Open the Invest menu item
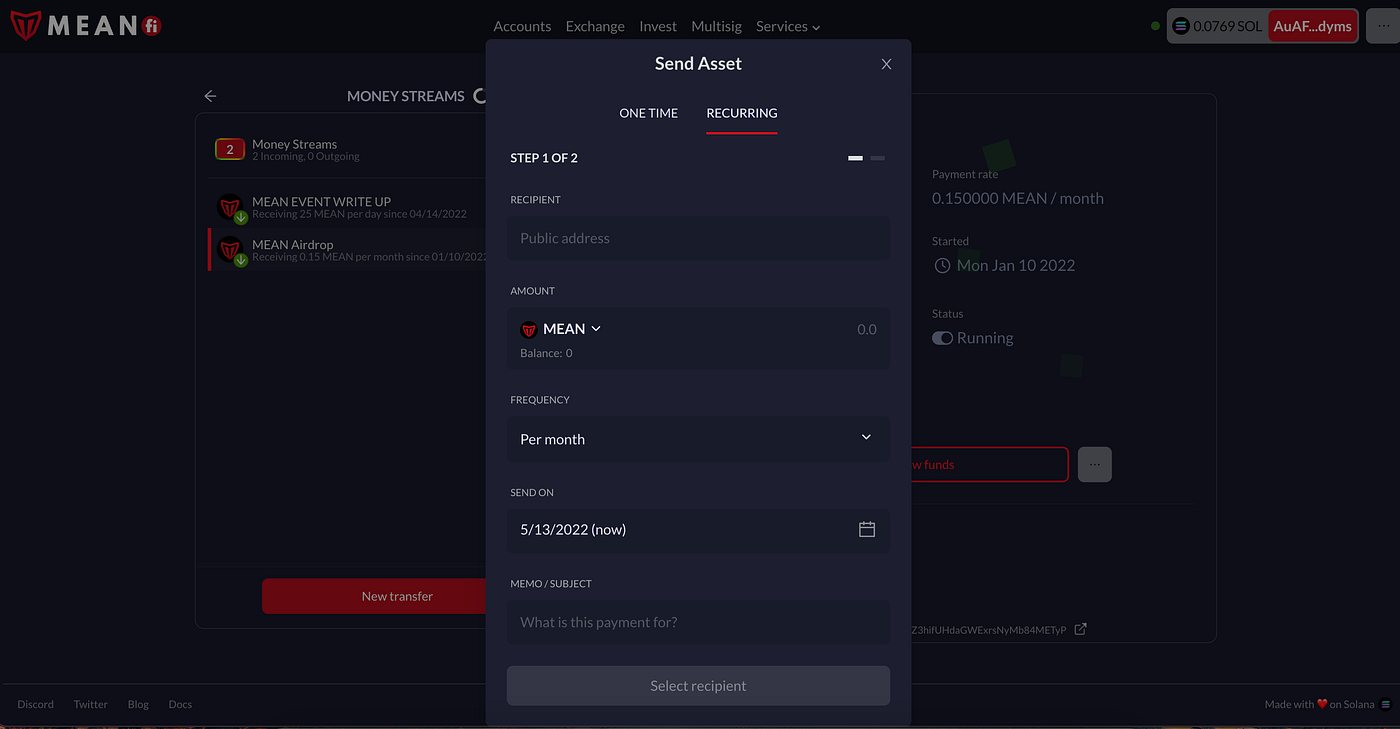Screen dimensions: 1400x729 click(x=658, y=26)
